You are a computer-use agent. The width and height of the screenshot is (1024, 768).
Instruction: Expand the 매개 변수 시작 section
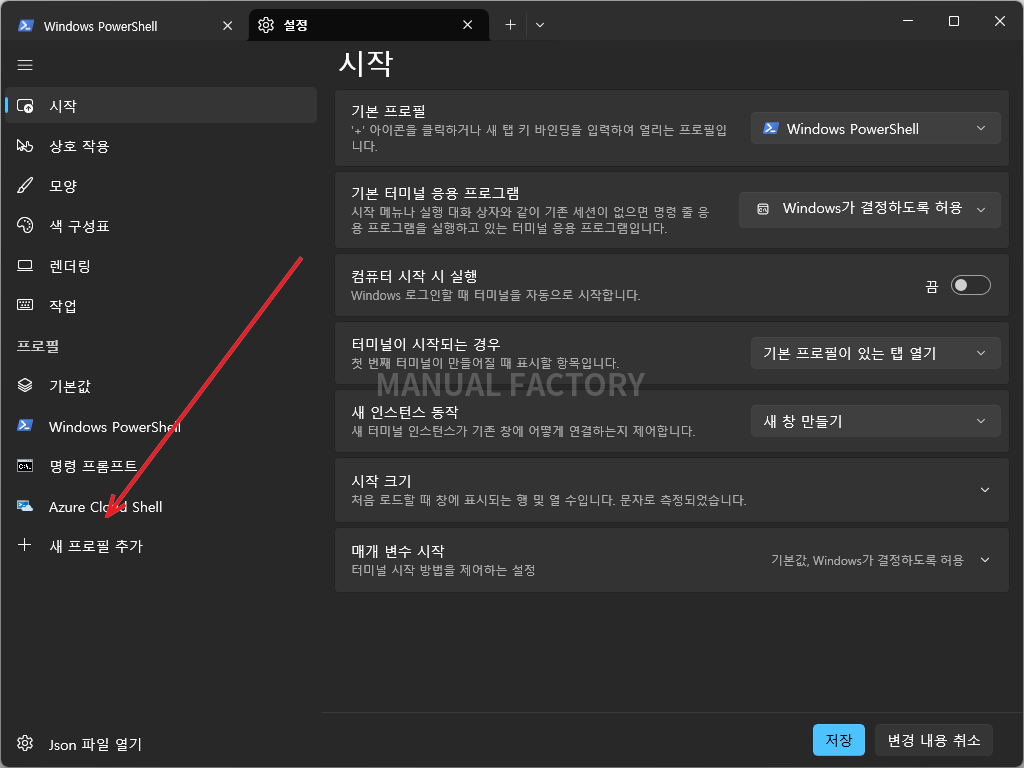tap(671, 560)
